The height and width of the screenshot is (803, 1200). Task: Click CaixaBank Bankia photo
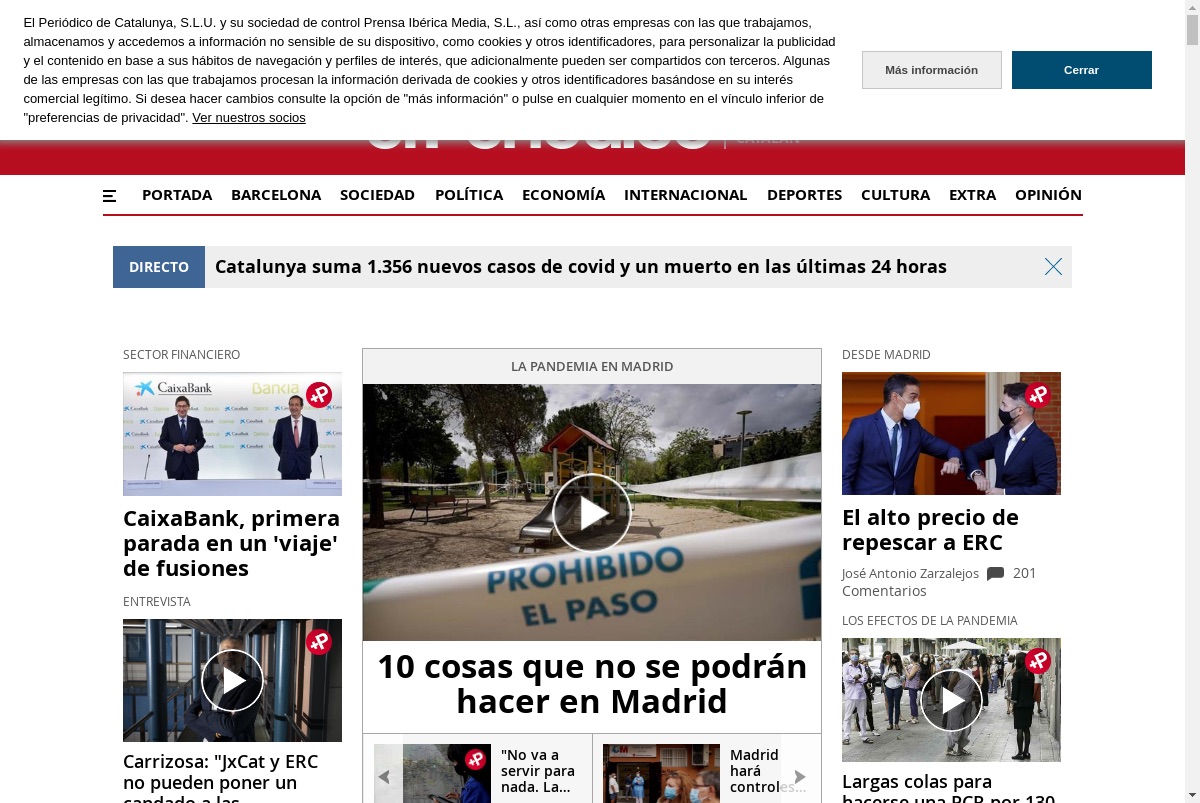click(232, 434)
